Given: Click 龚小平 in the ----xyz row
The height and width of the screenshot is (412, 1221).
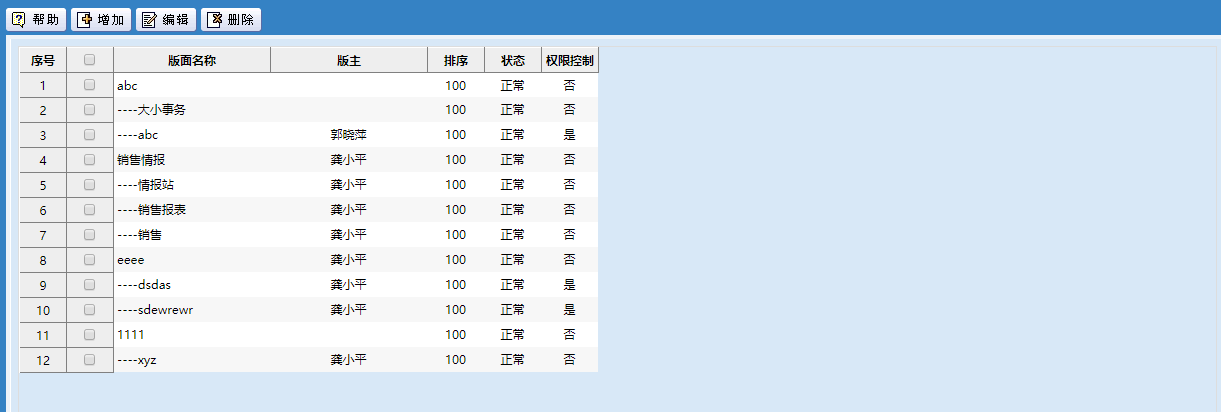Looking at the screenshot, I should [349, 360].
